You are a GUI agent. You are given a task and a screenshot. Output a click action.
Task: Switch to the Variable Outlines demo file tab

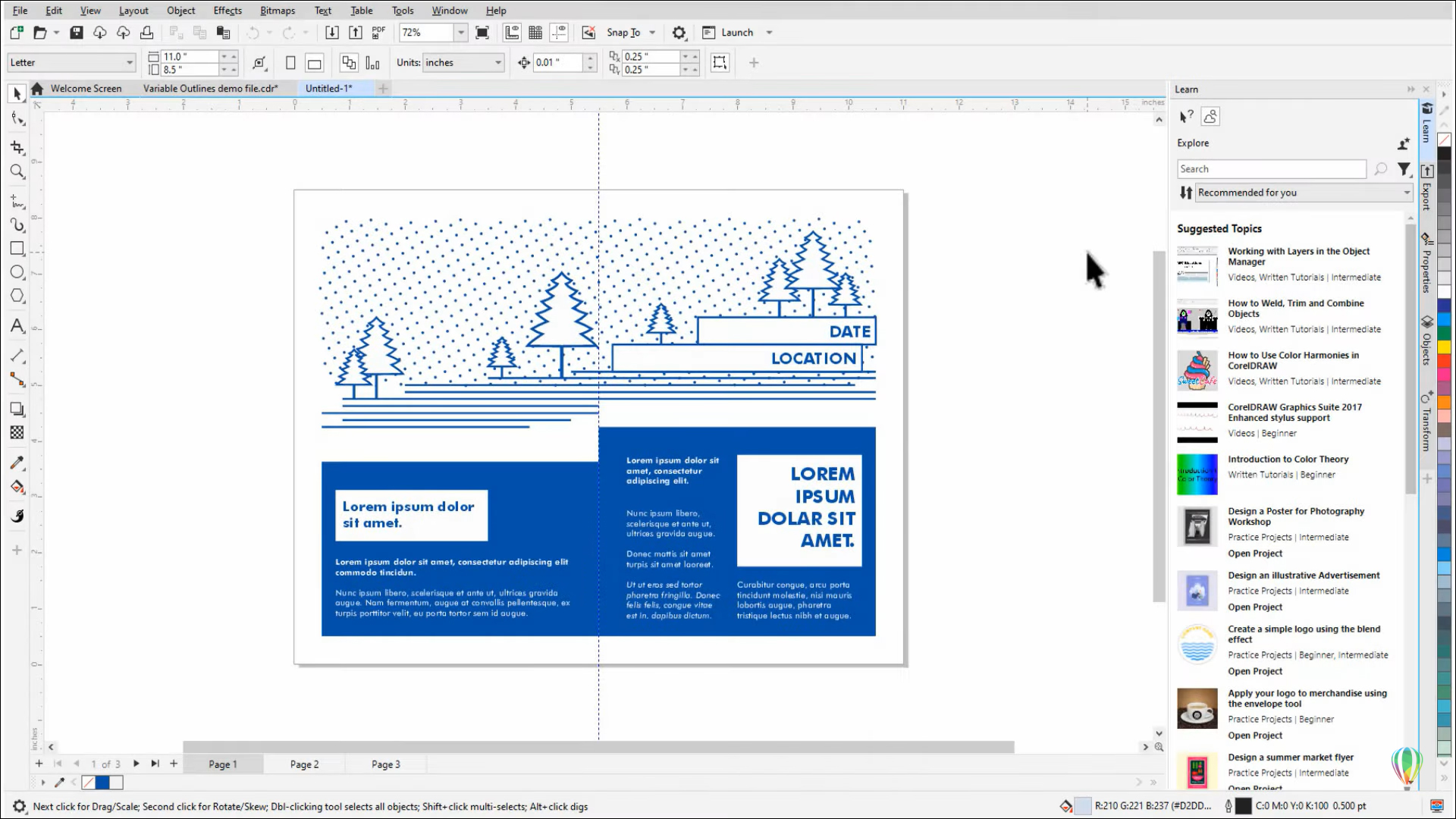tap(211, 88)
